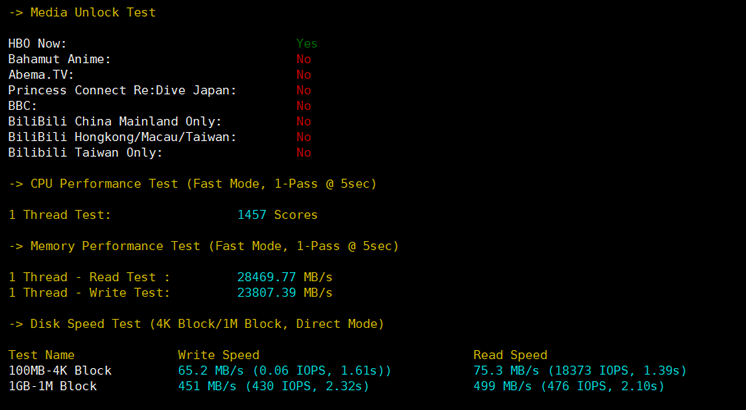Click the BiliBili Hongkong/Macau/Taiwan label
The height and width of the screenshot is (410, 746).
coord(122,137)
